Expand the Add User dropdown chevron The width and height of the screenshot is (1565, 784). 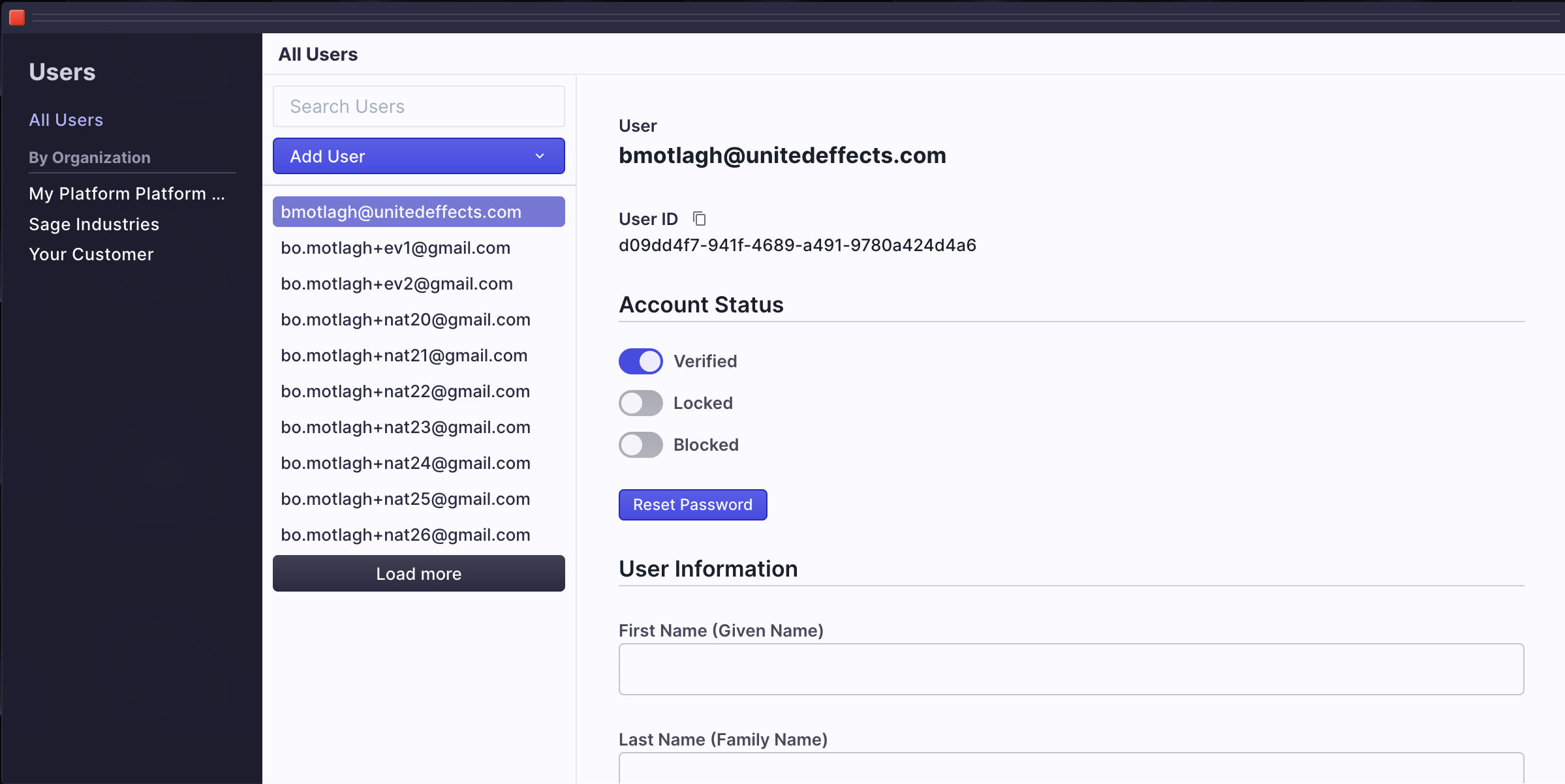[540, 157]
